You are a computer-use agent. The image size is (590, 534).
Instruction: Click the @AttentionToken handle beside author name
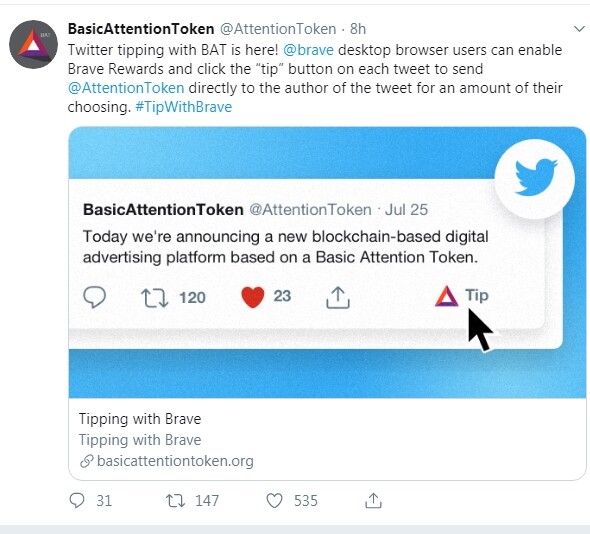(x=278, y=29)
